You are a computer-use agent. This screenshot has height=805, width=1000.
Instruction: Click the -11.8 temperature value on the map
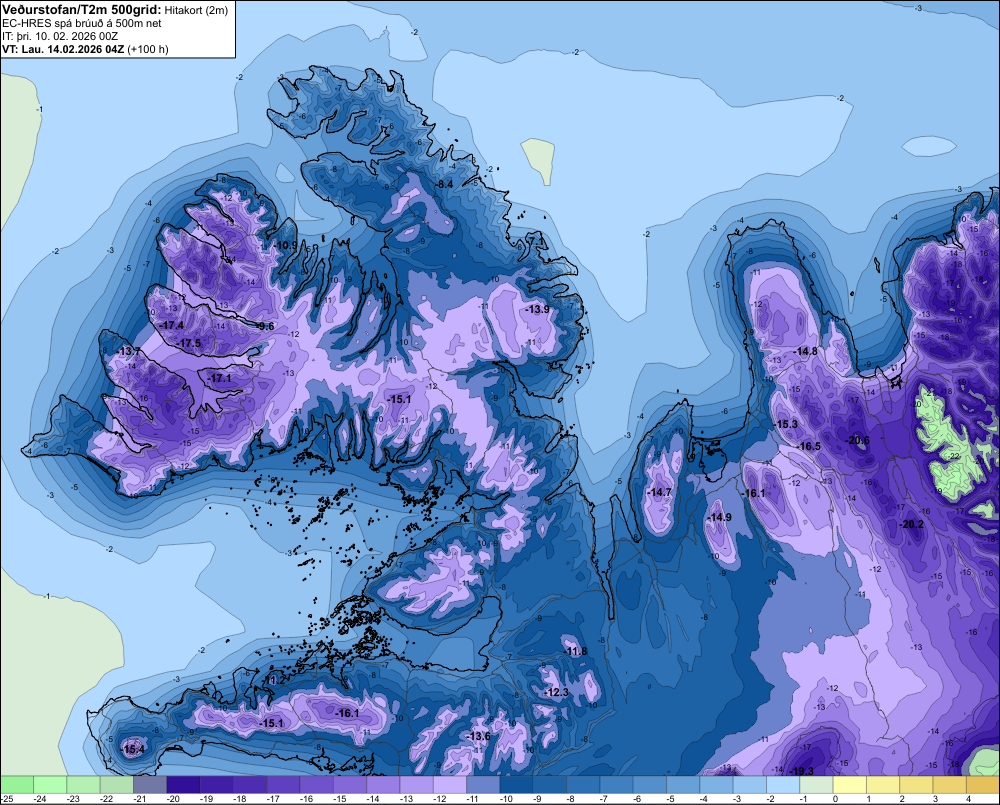click(x=575, y=651)
